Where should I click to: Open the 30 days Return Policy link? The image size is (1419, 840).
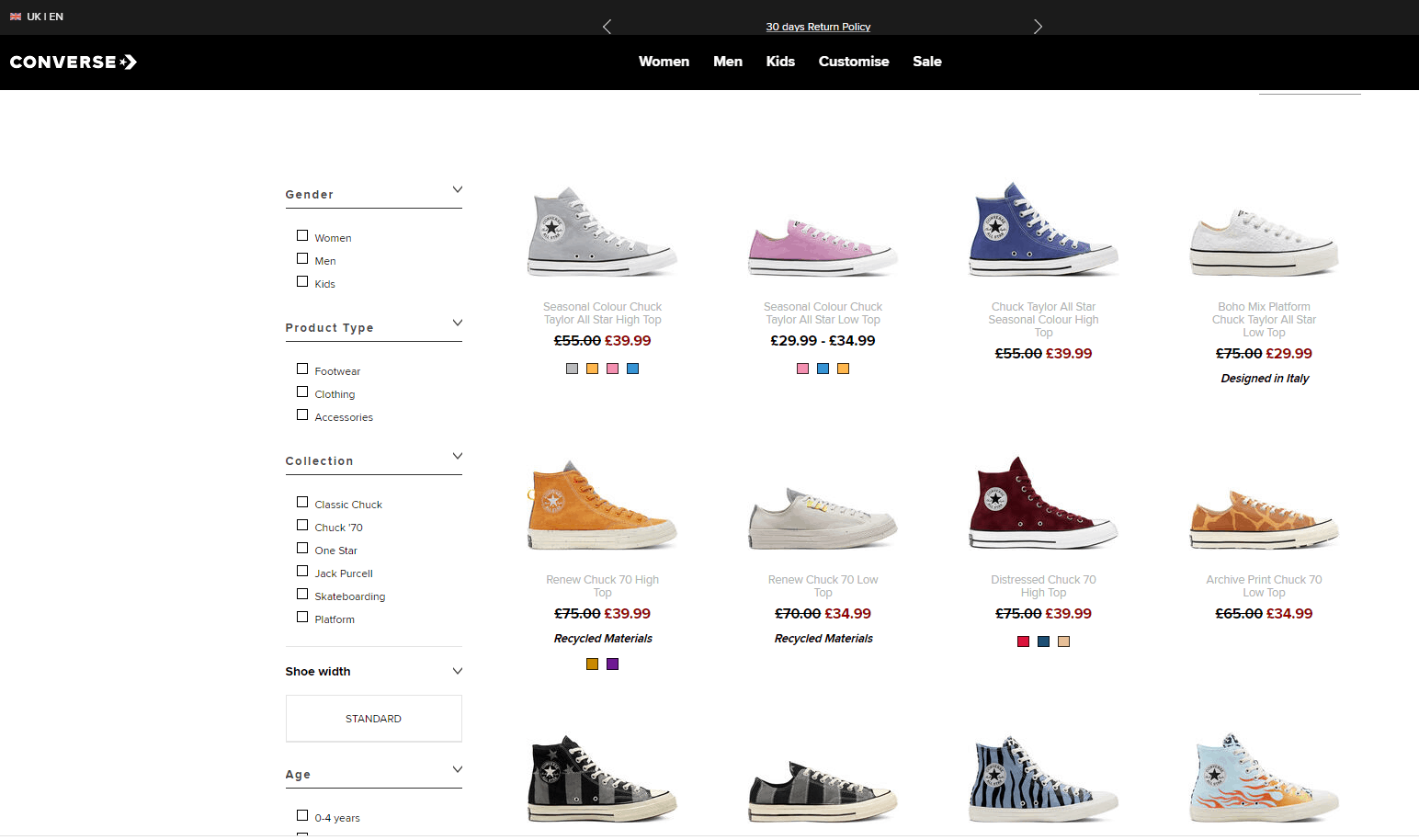coord(818,27)
